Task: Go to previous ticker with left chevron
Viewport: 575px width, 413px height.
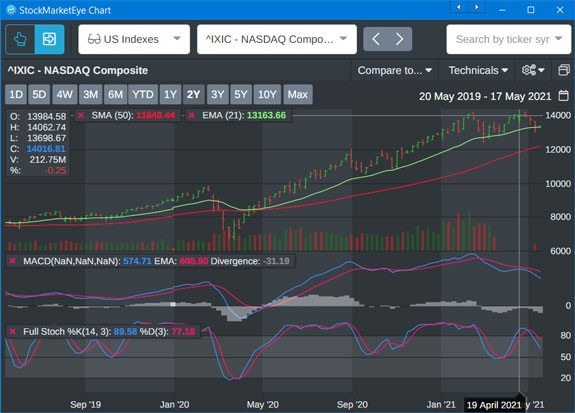Action: pos(376,39)
